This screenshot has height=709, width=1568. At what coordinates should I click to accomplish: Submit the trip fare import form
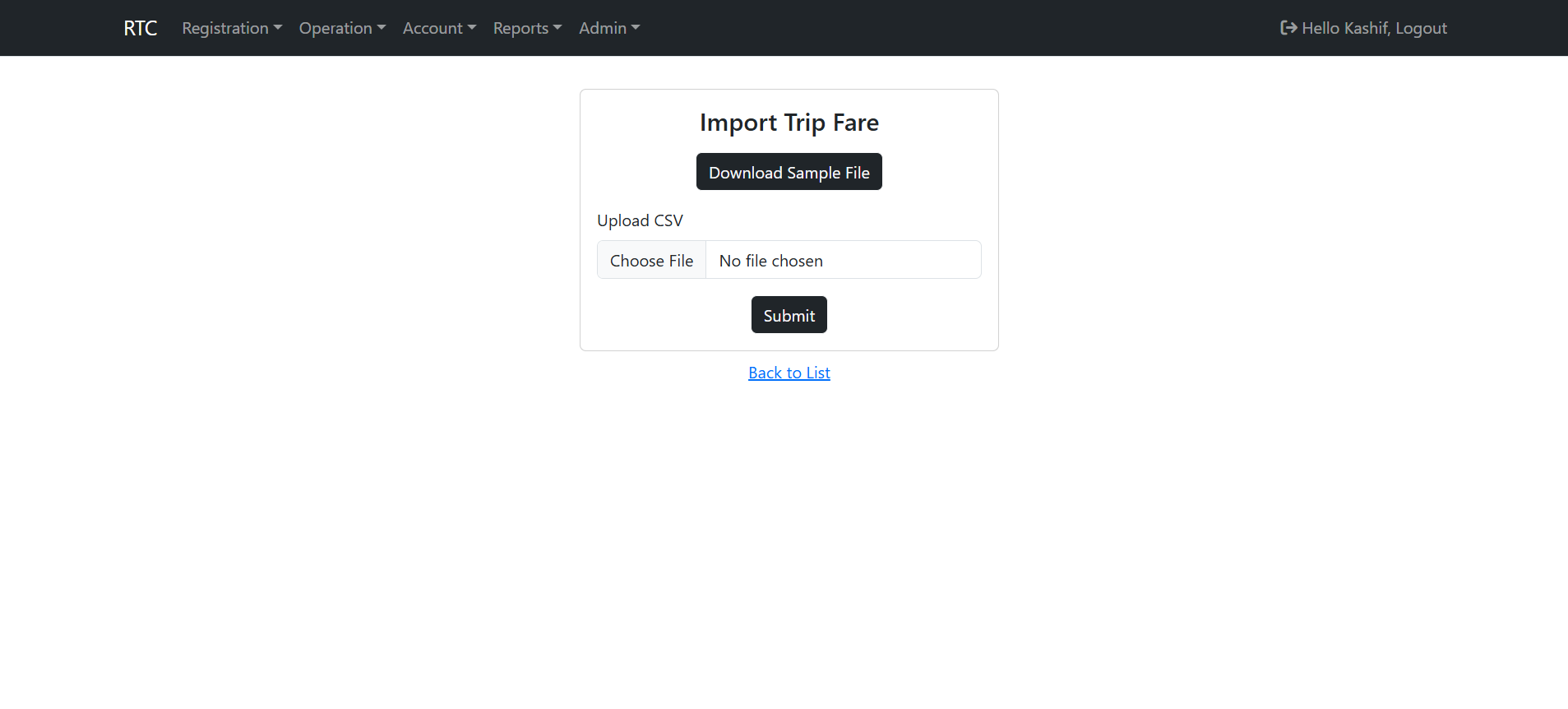[789, 315]
